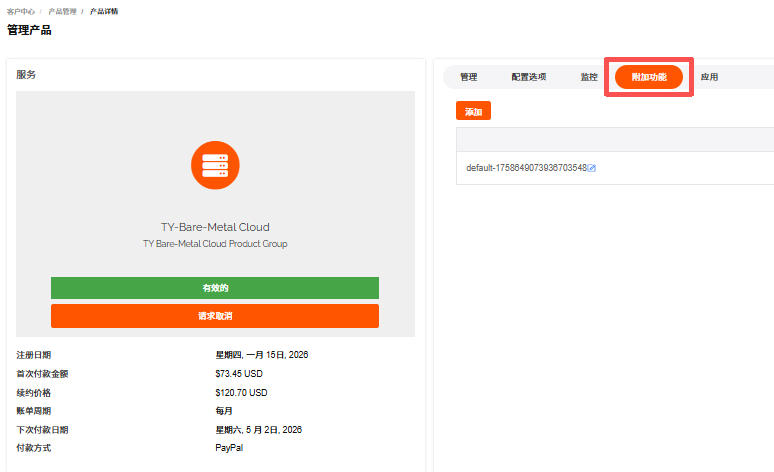
Task: Click the 管理产品 page heading
Action: click(29, 30)
